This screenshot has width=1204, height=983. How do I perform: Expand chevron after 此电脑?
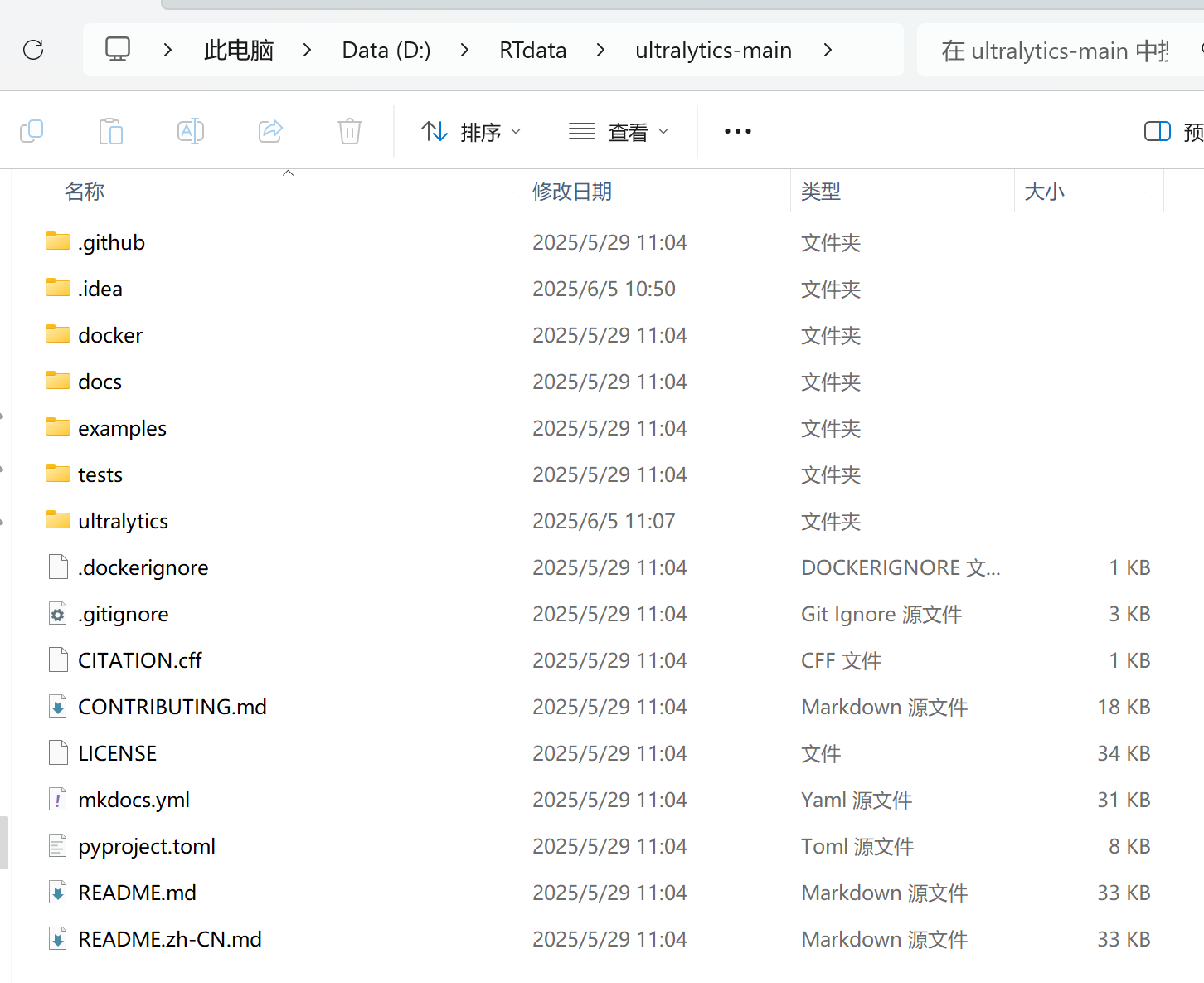click(308, 50)
